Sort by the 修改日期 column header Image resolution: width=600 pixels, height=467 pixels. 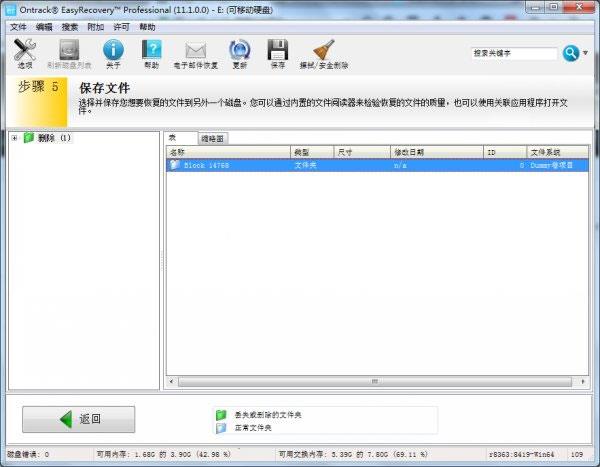pos(437,152)
